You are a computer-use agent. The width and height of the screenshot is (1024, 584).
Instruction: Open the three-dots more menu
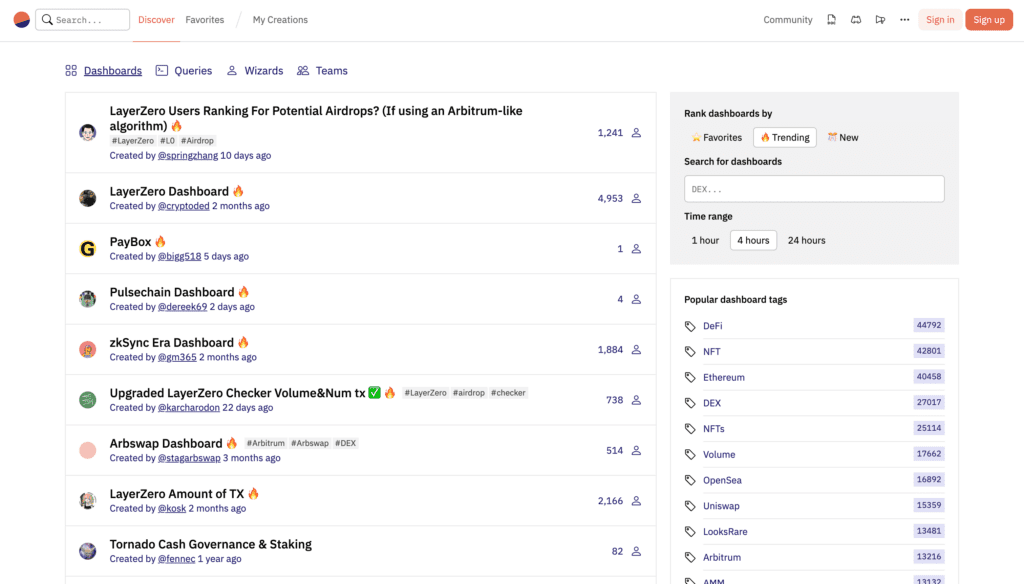pyautogui.click(x=904, y=20)
